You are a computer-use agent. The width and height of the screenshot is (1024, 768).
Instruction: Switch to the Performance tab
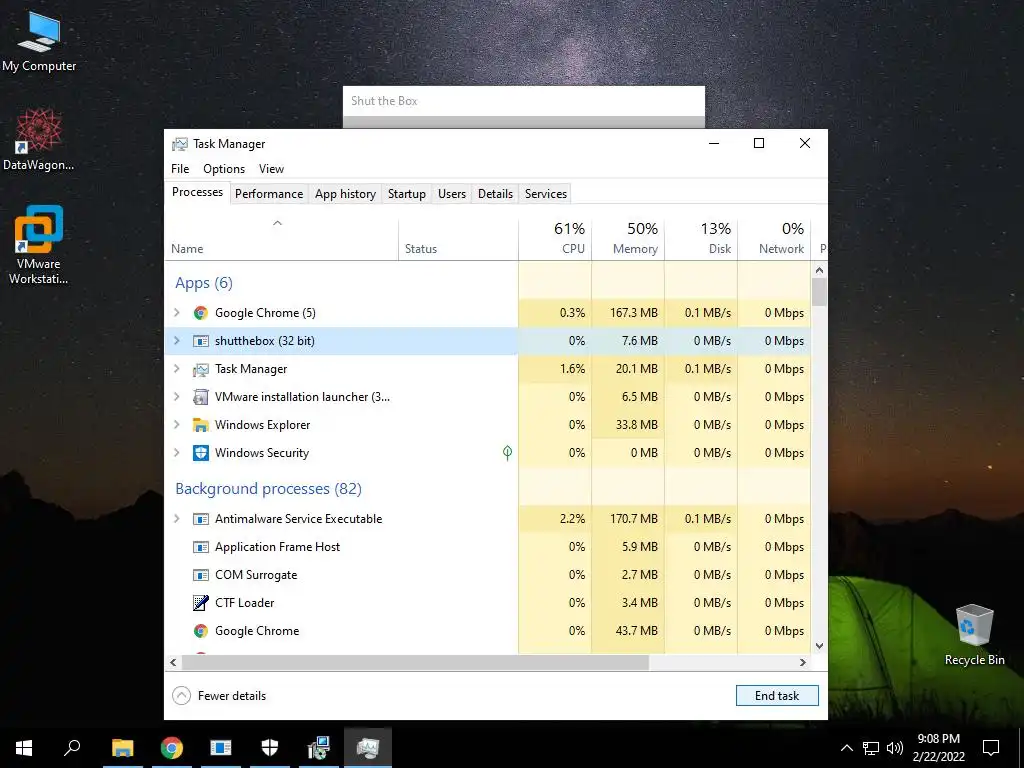(269, 194)
